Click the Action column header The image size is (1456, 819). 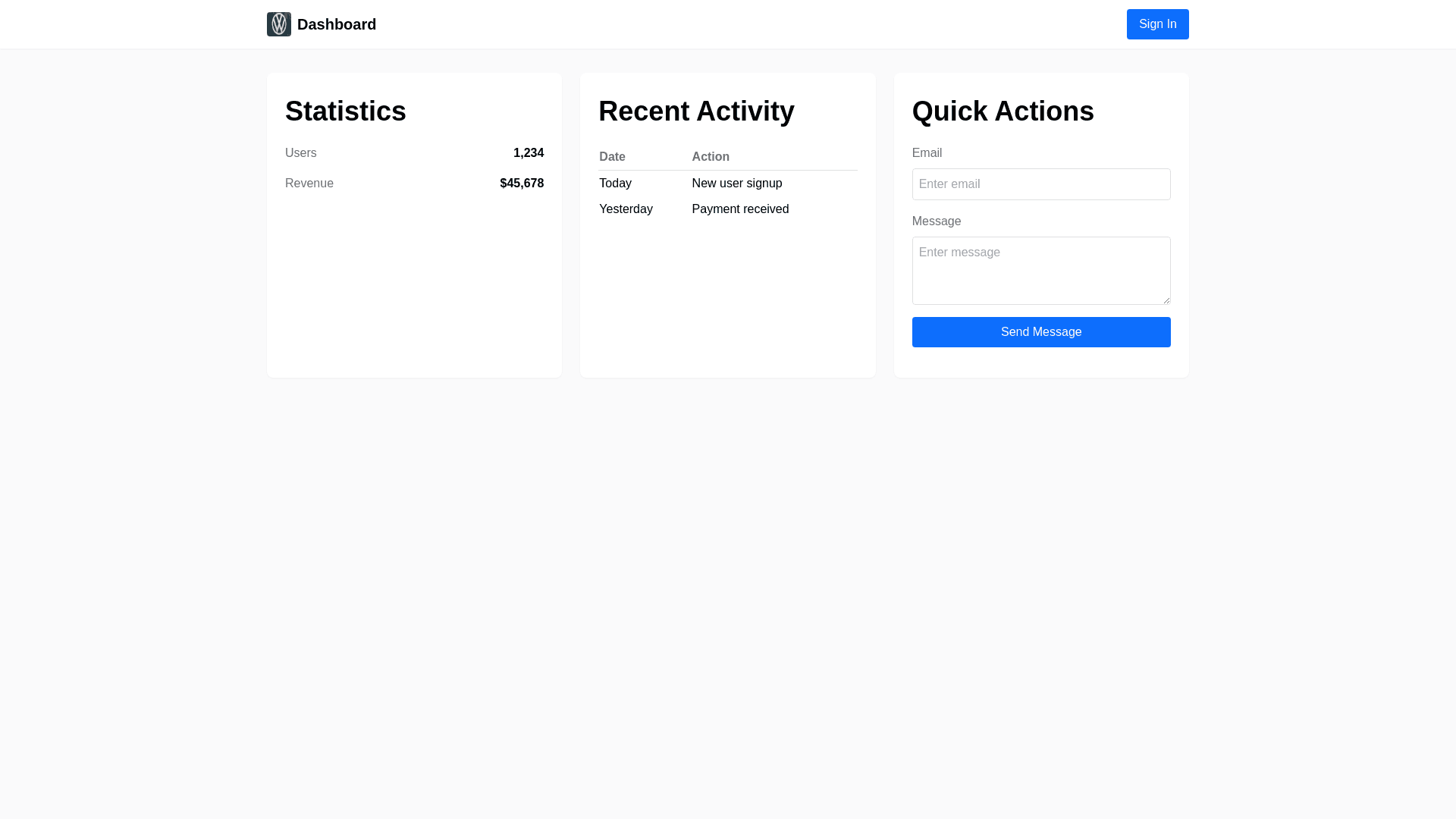710,157
